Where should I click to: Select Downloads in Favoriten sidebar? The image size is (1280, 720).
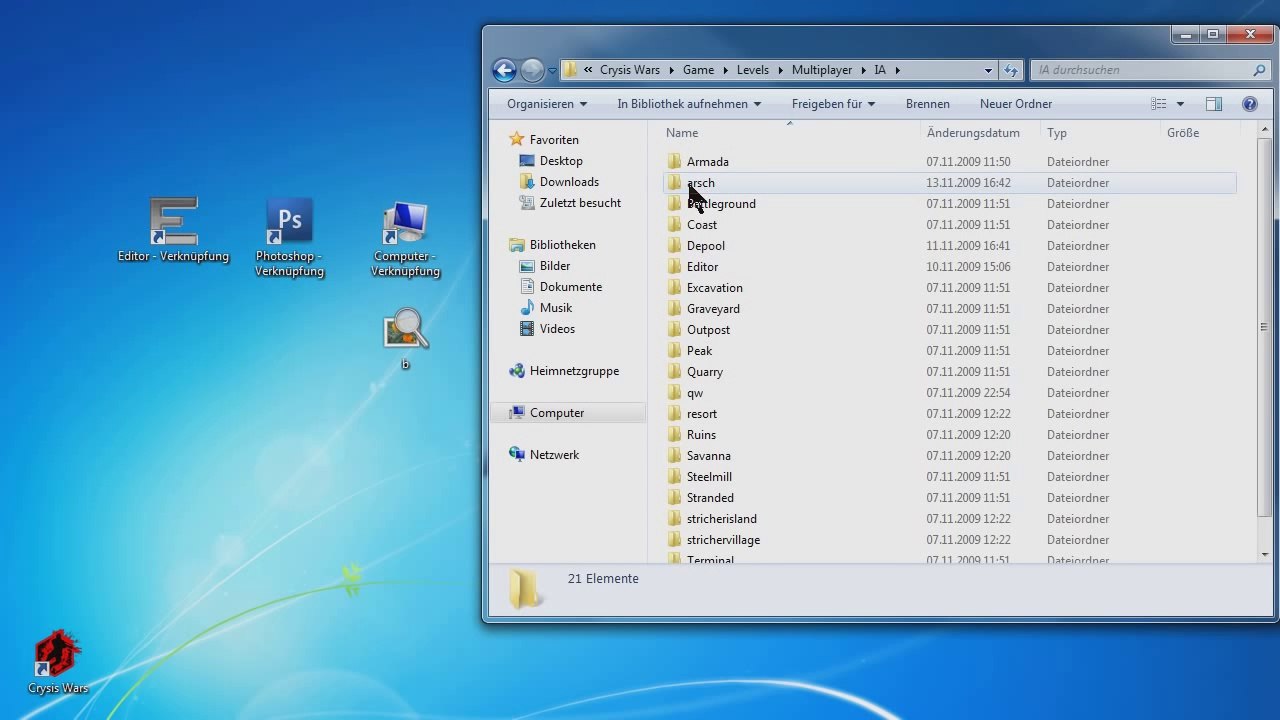569,182
